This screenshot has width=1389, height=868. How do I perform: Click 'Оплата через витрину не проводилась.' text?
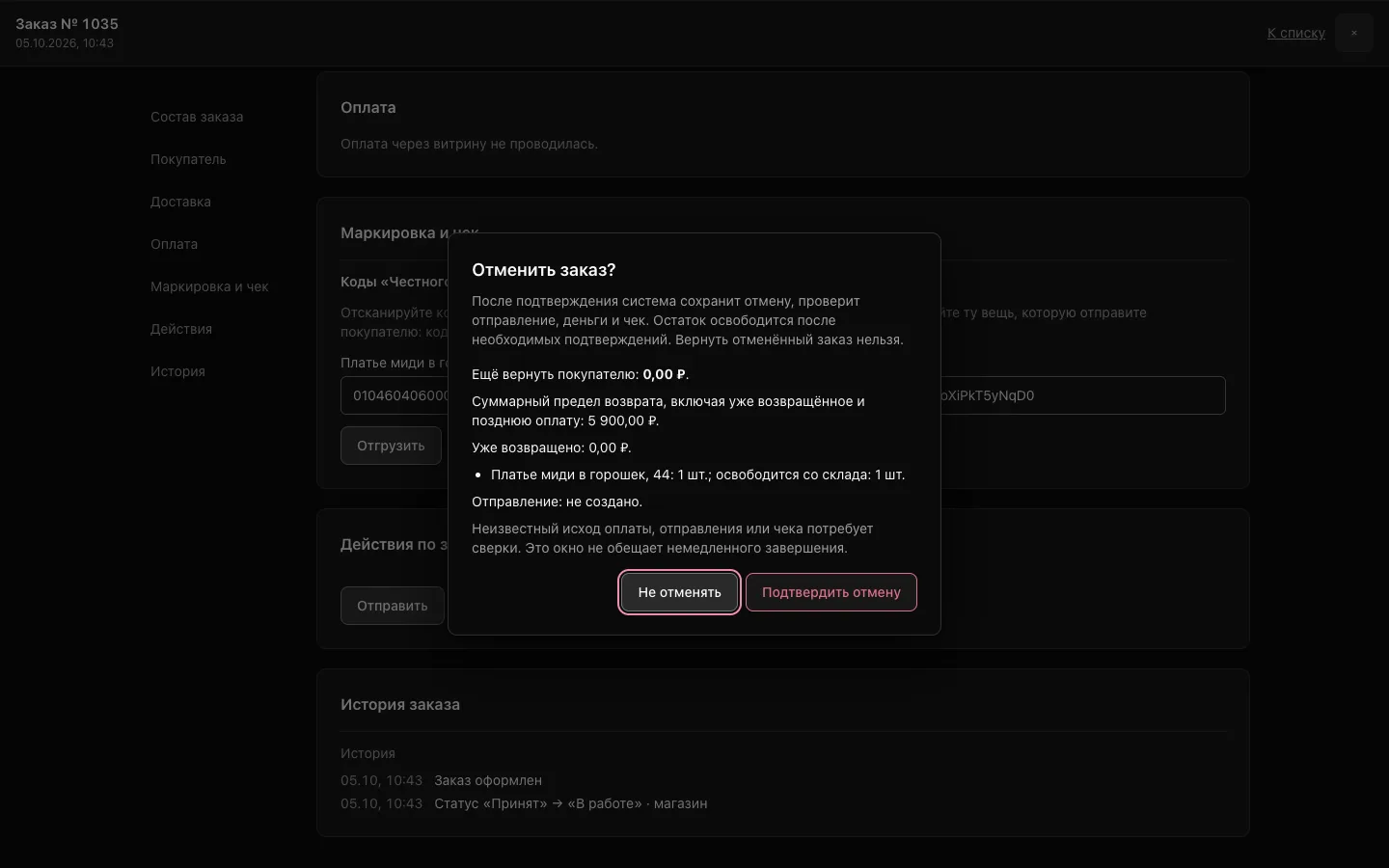tap(469, 144)
